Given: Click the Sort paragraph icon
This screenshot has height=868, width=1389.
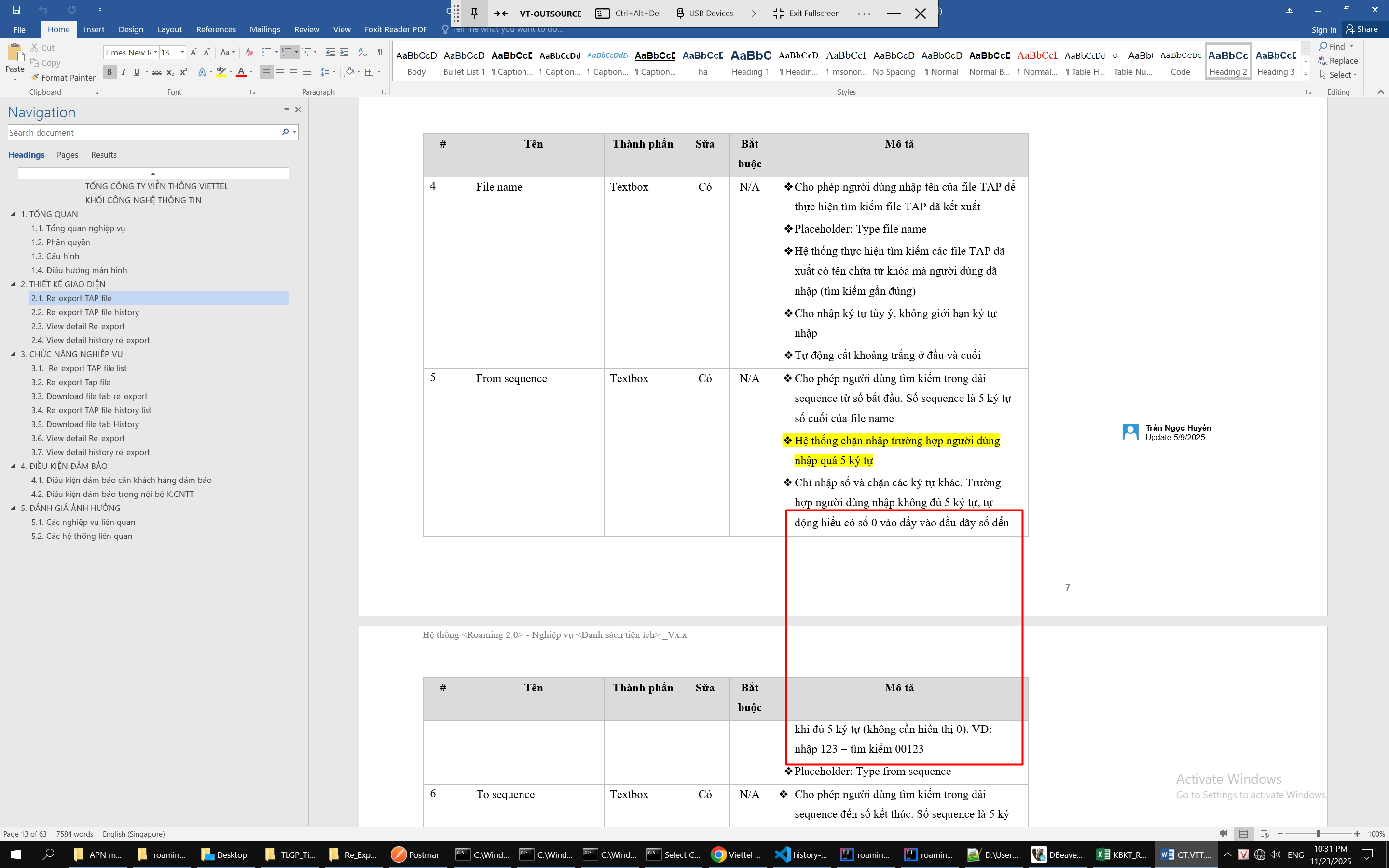Looking at the screenshot, I should 362,52.
